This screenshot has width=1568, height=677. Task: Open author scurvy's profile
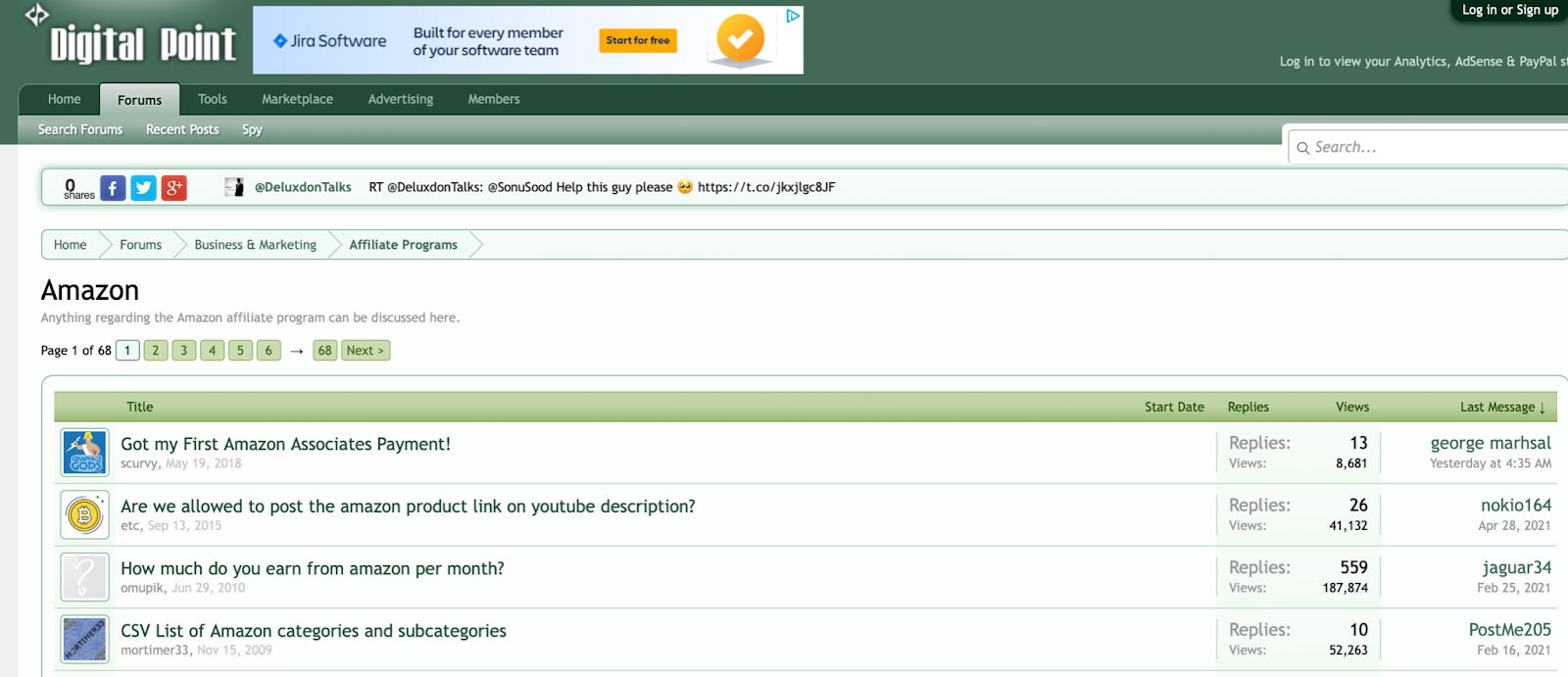(x=139, y=463)
